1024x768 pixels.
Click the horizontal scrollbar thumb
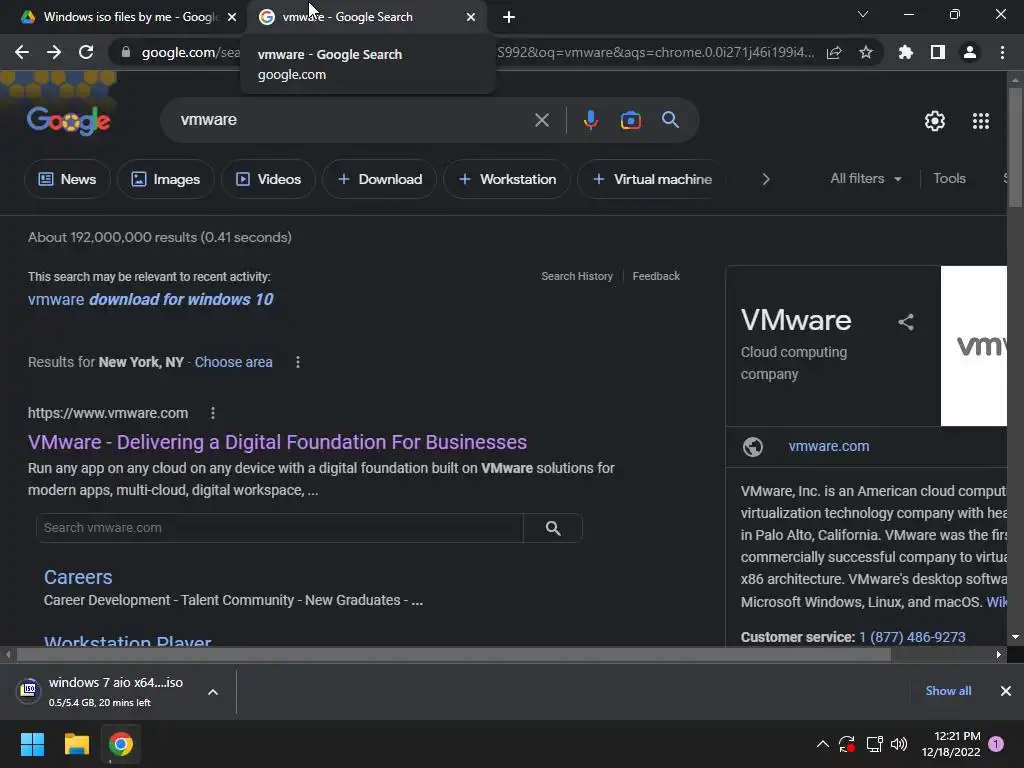[x=454, y=654]
